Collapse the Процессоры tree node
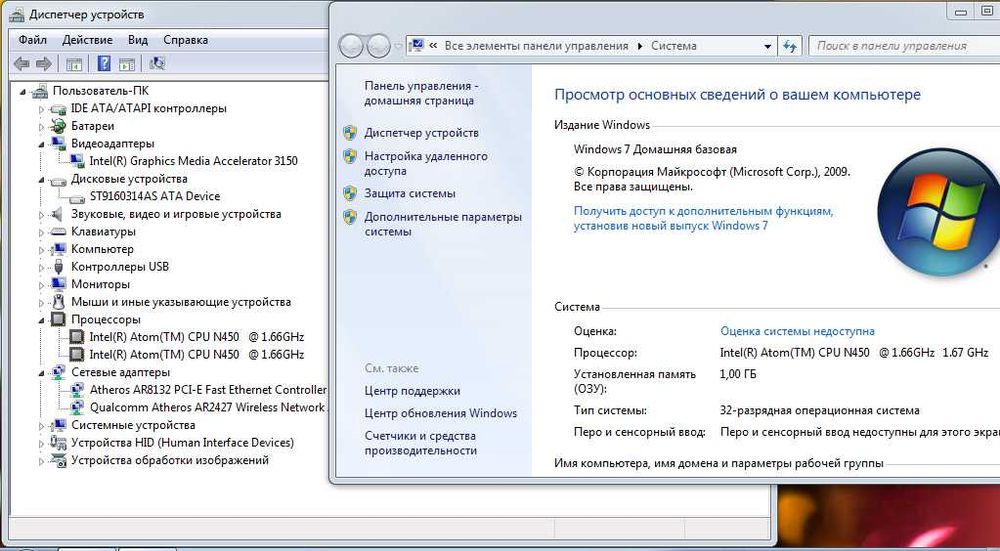1000x551 pixels. coord(42,320)
